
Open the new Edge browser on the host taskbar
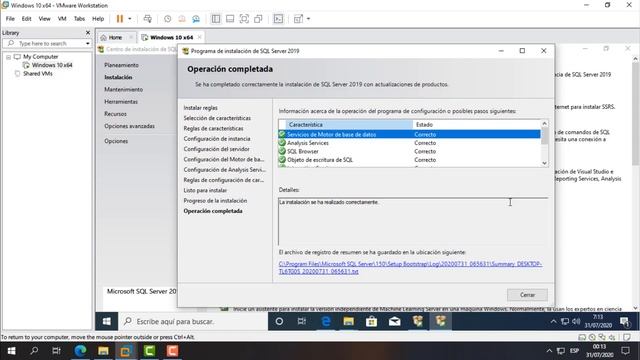tap(80, 351)
